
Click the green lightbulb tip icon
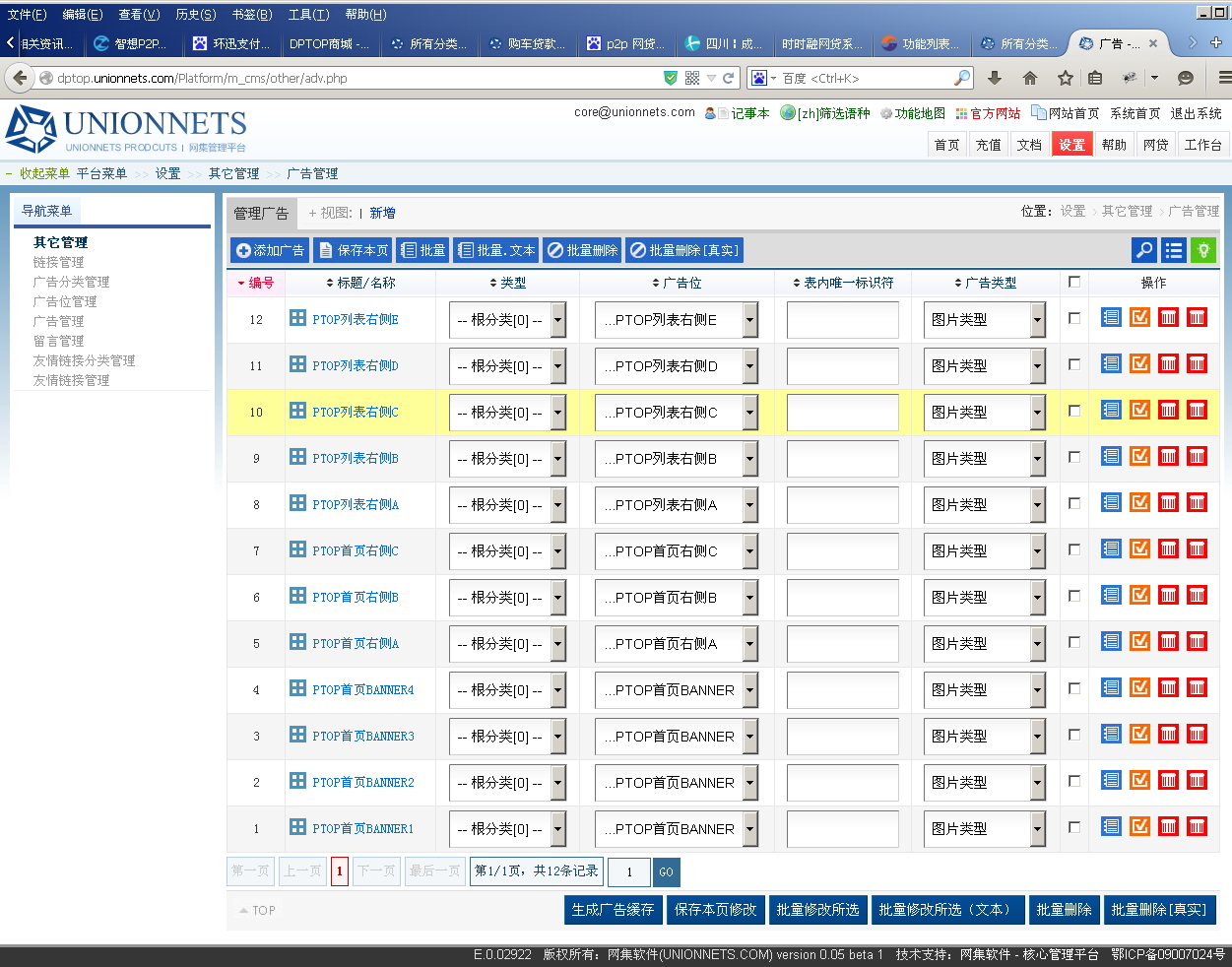click(1202, 250)
